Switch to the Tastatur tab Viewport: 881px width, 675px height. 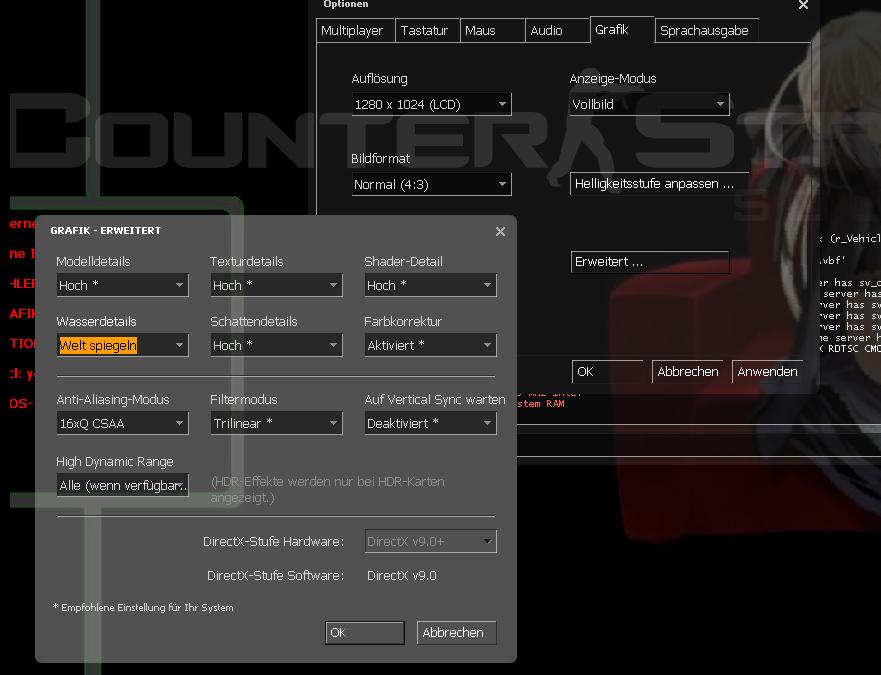pos(428,30)
